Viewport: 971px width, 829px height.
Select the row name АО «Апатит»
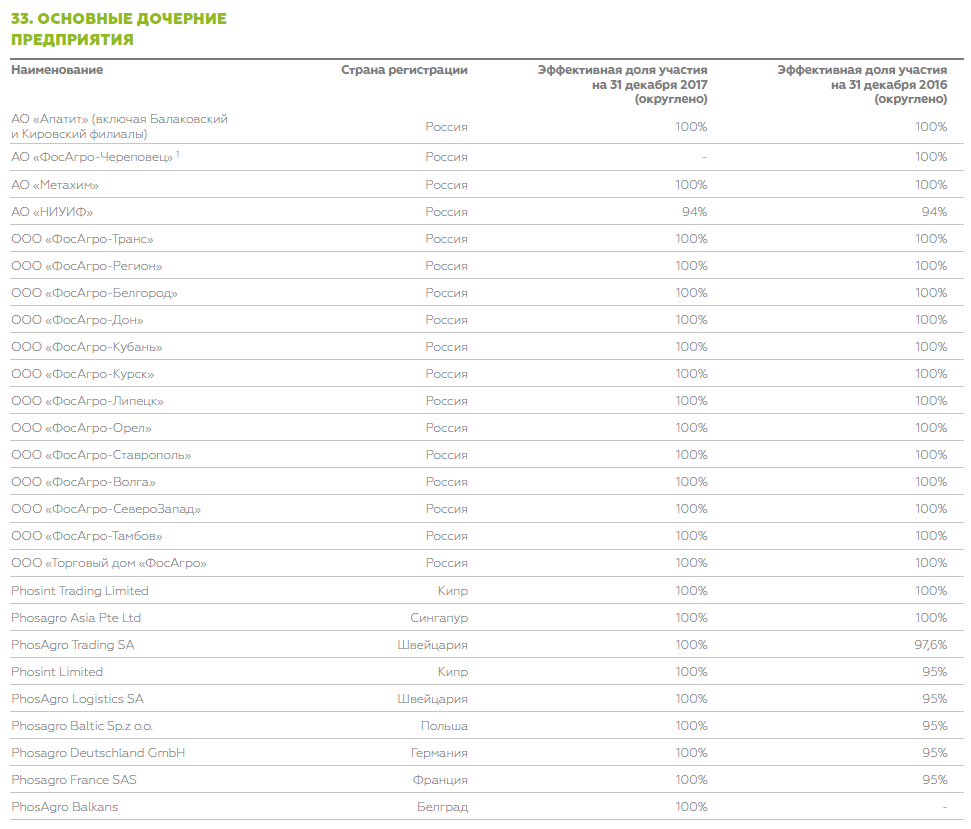(120, 126)
